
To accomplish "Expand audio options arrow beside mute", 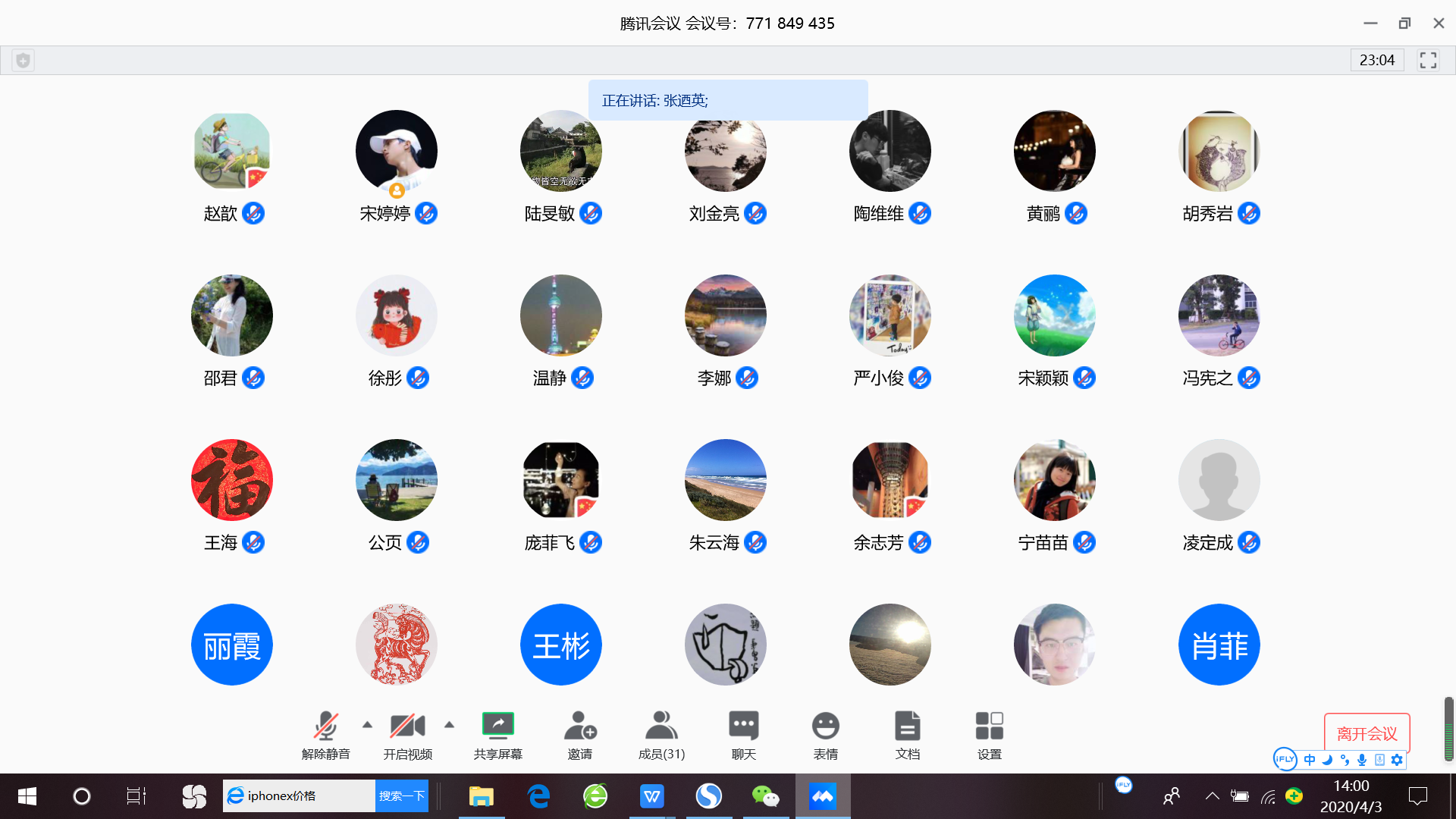I will coord(367,725).
